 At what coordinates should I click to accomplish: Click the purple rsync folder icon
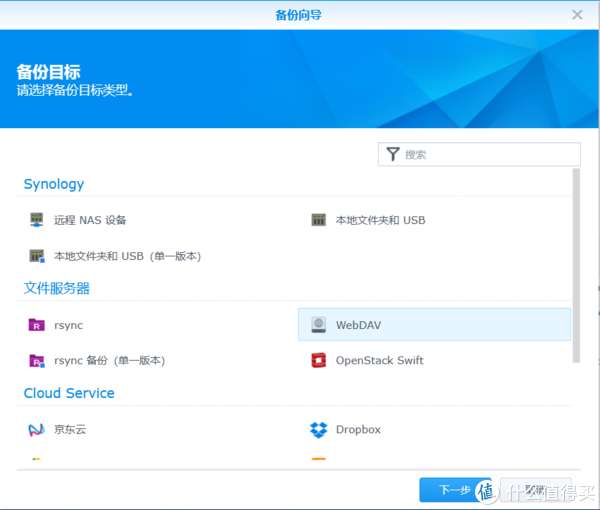click(x=37, y=325)
